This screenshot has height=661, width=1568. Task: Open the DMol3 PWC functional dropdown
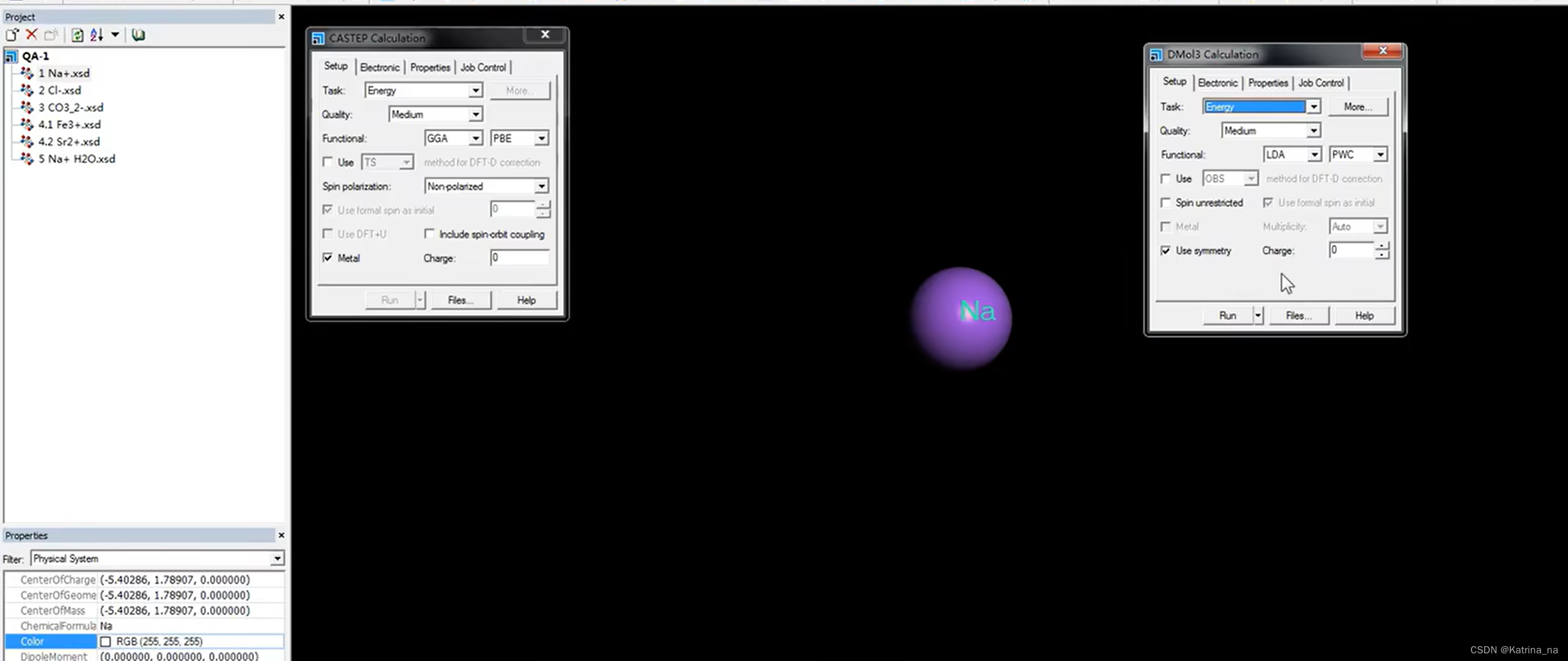point(1379,155)
